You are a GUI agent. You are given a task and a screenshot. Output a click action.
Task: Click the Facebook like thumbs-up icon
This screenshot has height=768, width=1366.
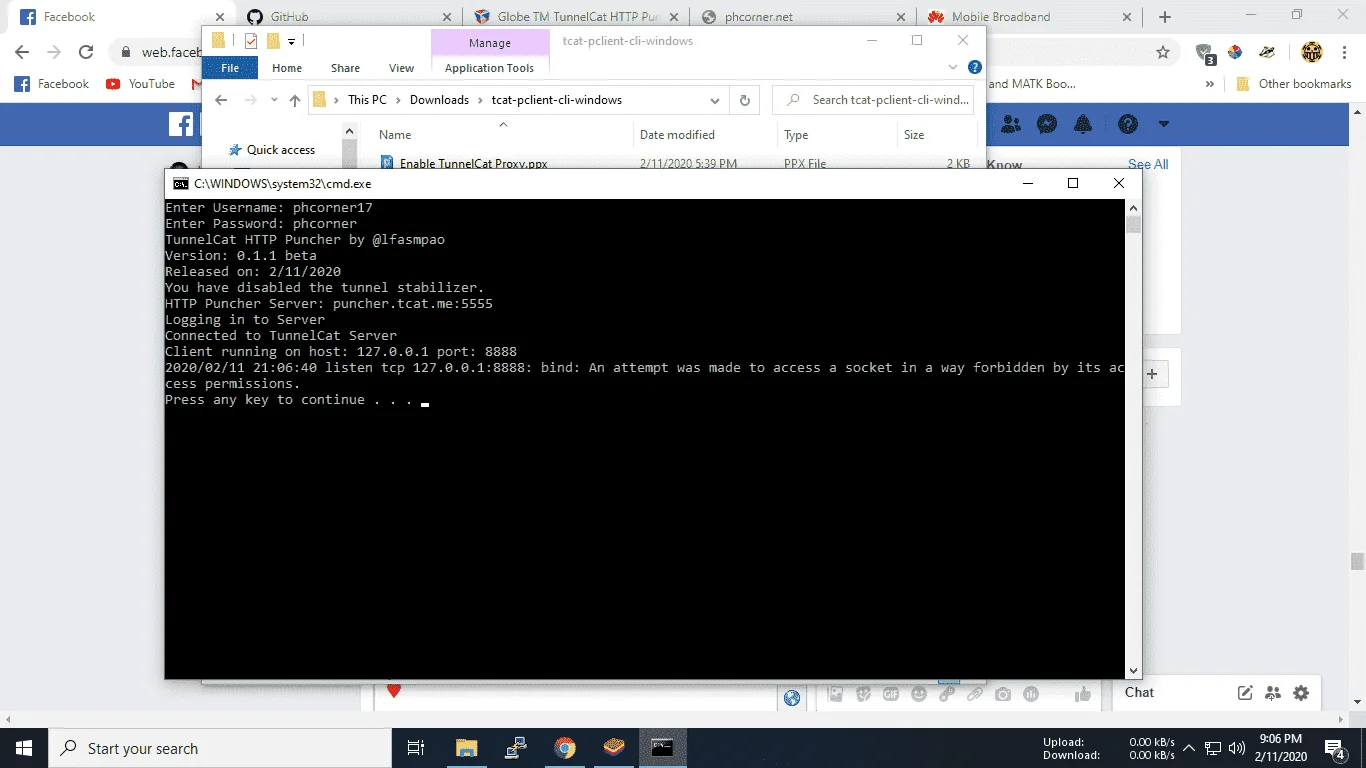[1082, 694]
